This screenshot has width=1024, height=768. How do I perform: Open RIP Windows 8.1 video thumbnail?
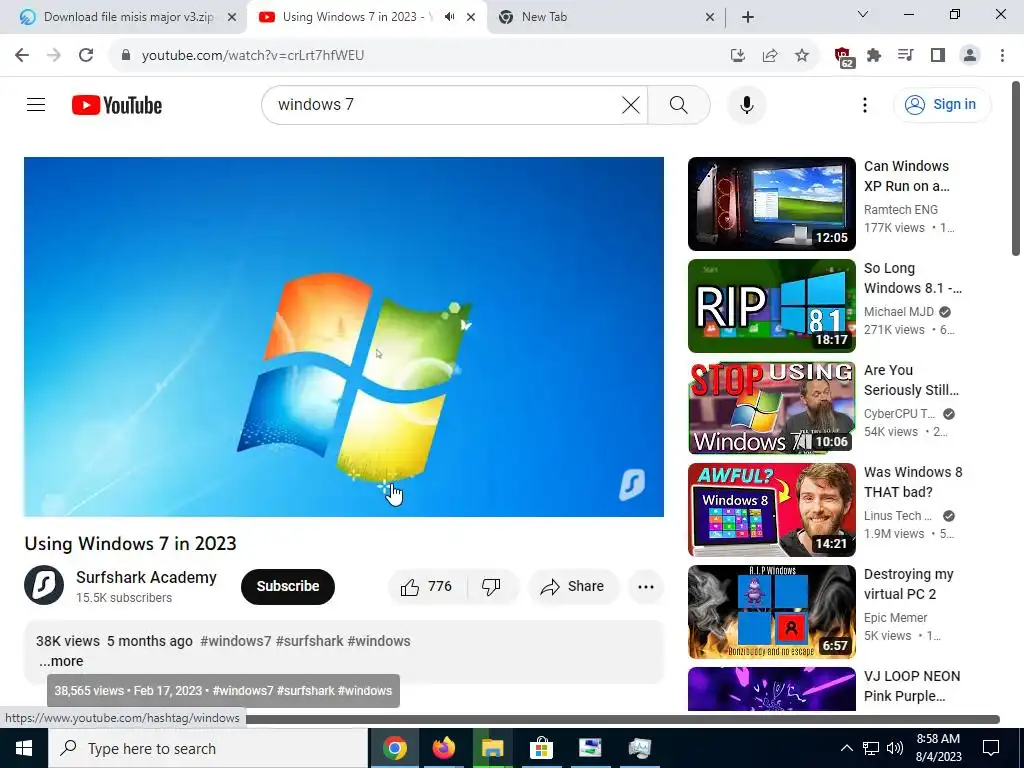[771, 306]
